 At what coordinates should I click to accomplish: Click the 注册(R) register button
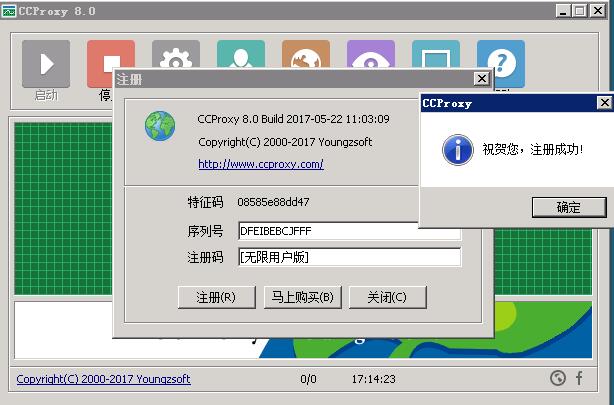pyautogui.click(x=217, y=297)
